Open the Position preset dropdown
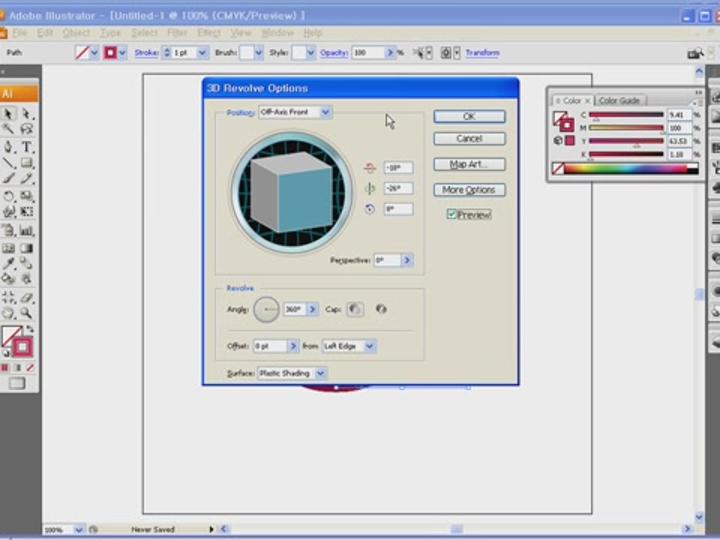 pyautogui.click(x=326, y=112)
